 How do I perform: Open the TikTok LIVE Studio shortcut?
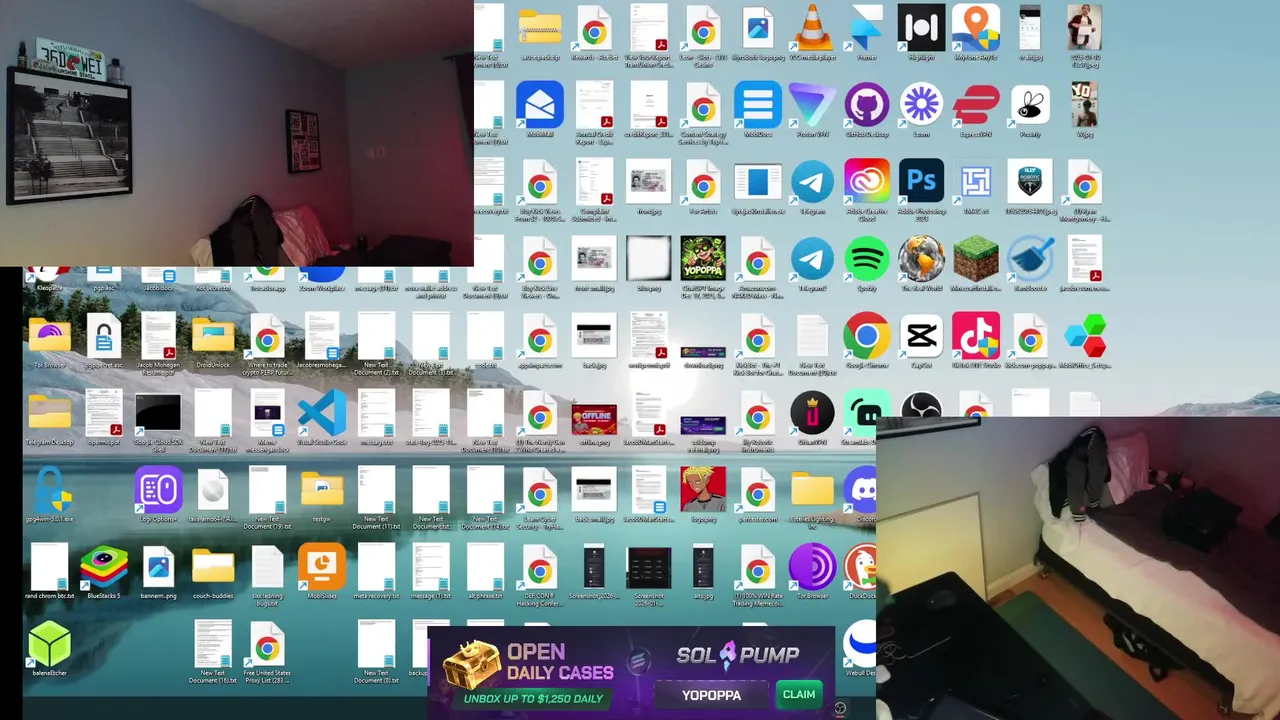[x=976, y=337]
